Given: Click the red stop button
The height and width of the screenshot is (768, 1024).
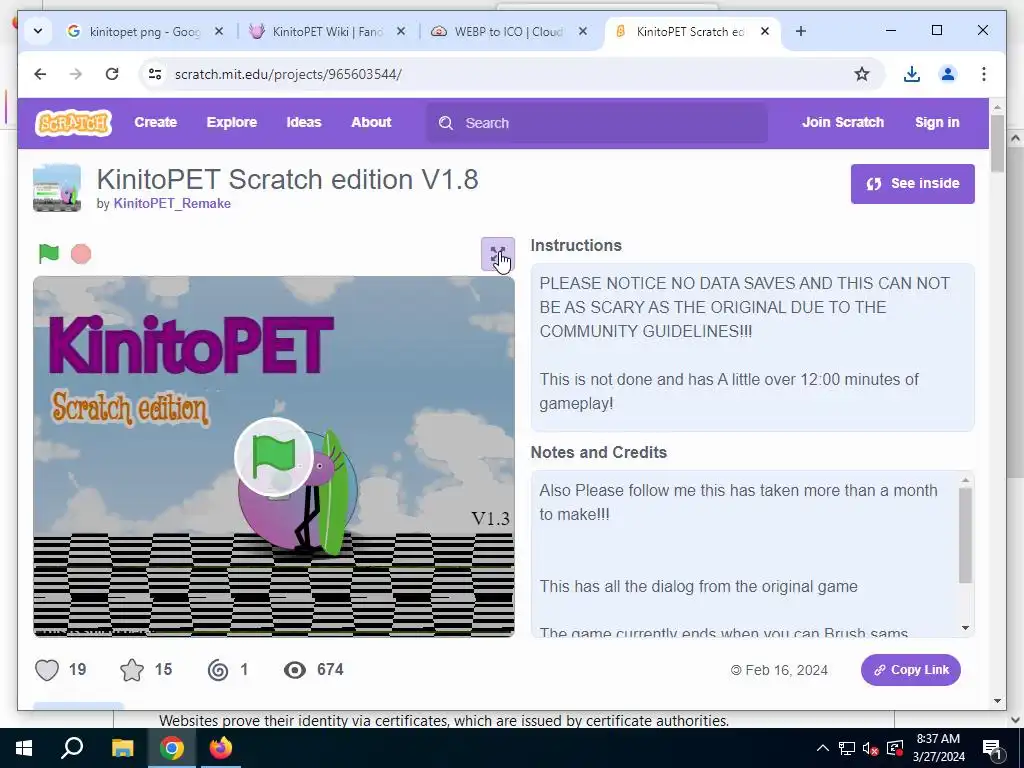Looking at the screenshot, I should (x=81, y=254).
